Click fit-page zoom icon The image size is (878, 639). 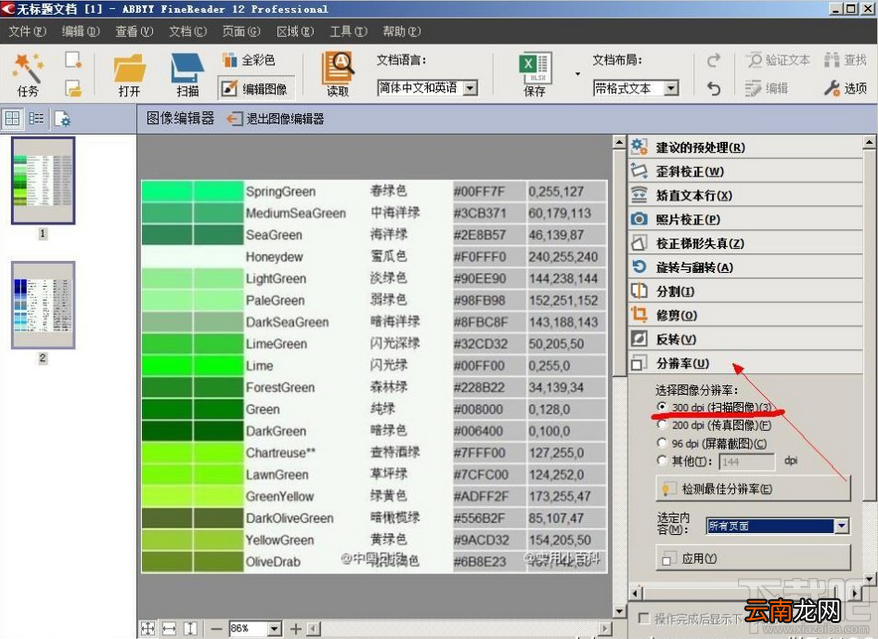(x=148, y=629)
